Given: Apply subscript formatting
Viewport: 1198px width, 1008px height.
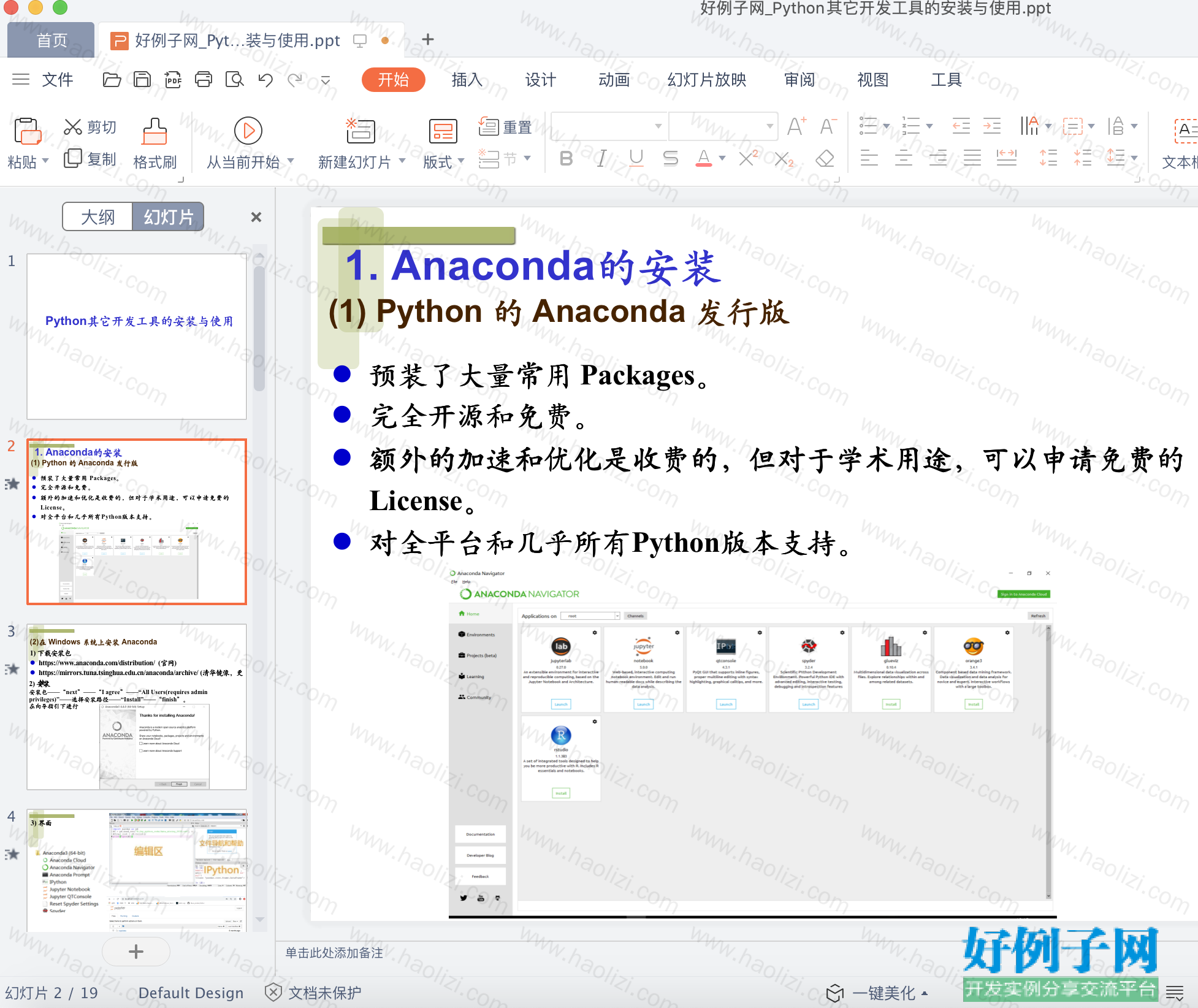Looking at the screenshot, I should click(x=784, y=159).
